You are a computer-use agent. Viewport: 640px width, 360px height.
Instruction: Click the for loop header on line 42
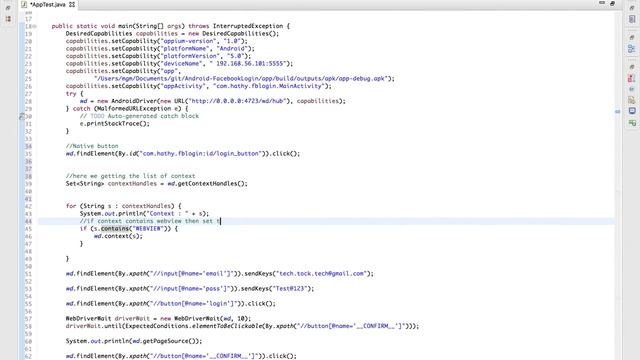pyautogui.click(x=123, y=206)
